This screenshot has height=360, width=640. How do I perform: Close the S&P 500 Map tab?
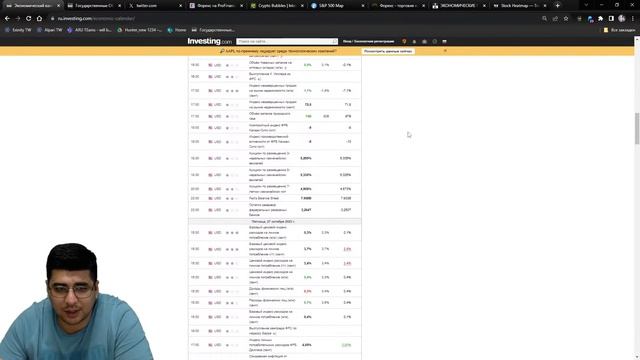tap(363, 6)
